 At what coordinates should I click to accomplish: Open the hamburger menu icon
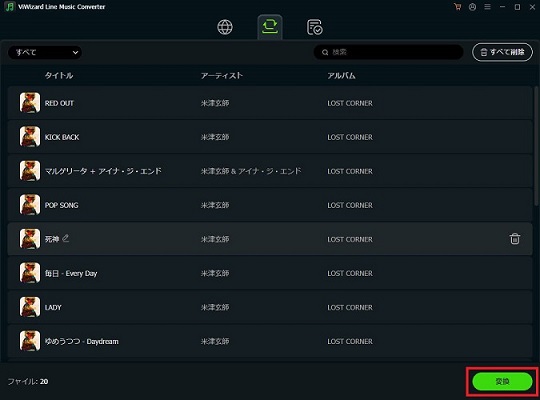click(x=487, y=7)
